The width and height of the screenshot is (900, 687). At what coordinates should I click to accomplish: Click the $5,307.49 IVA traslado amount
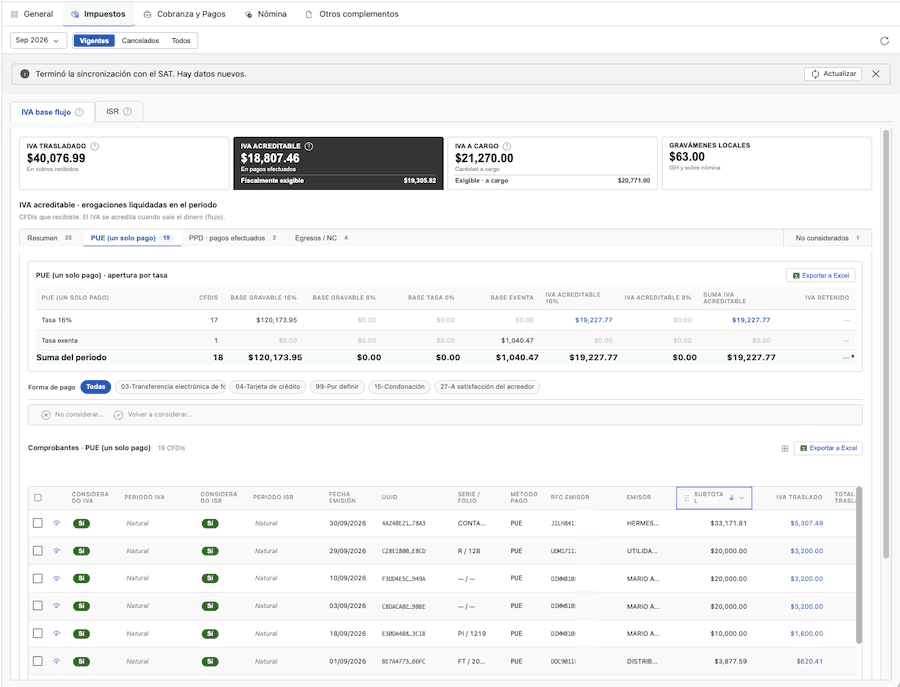(x=806, y=523)
